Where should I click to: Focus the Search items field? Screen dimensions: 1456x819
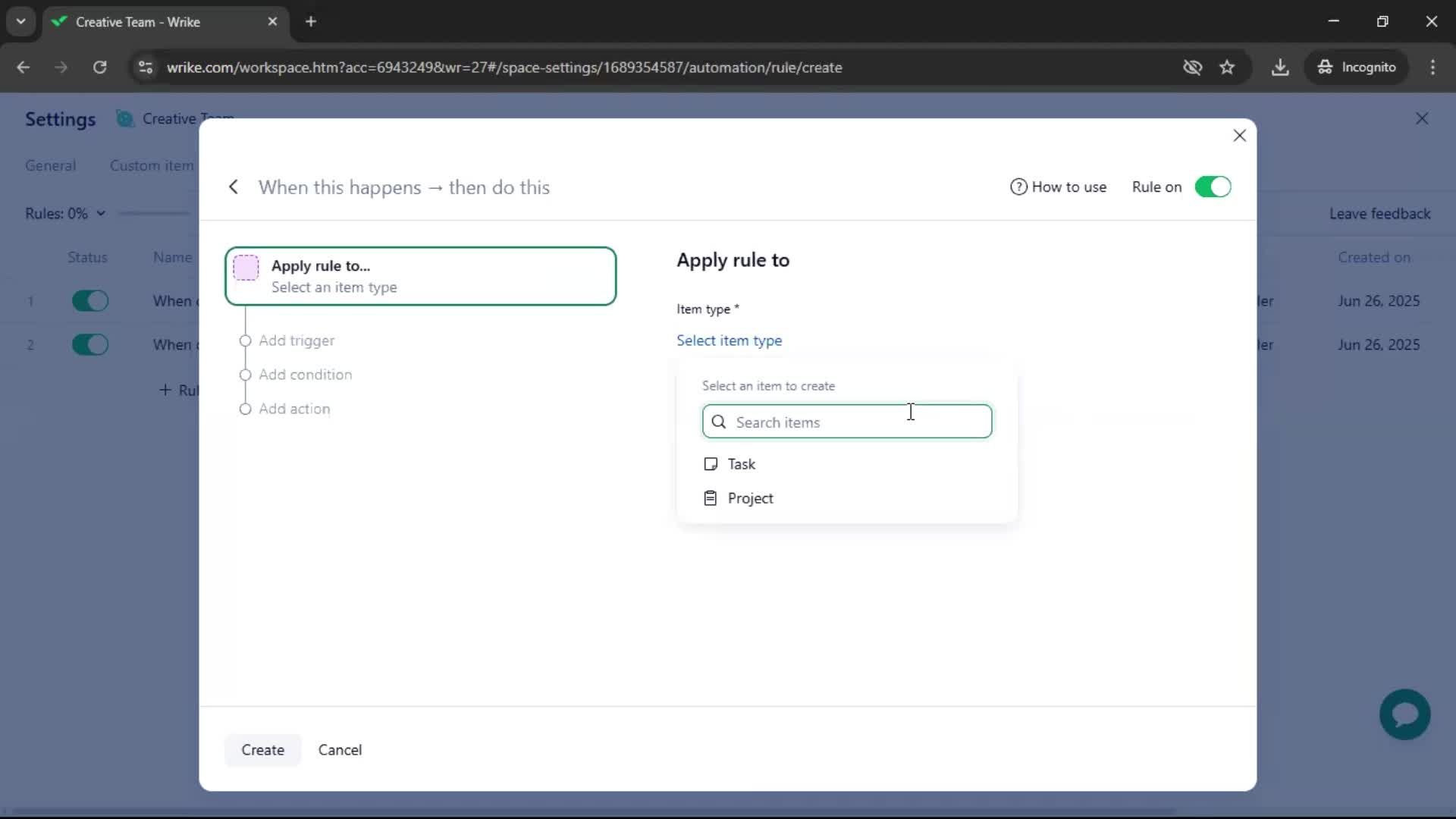[x=847, y=422]
